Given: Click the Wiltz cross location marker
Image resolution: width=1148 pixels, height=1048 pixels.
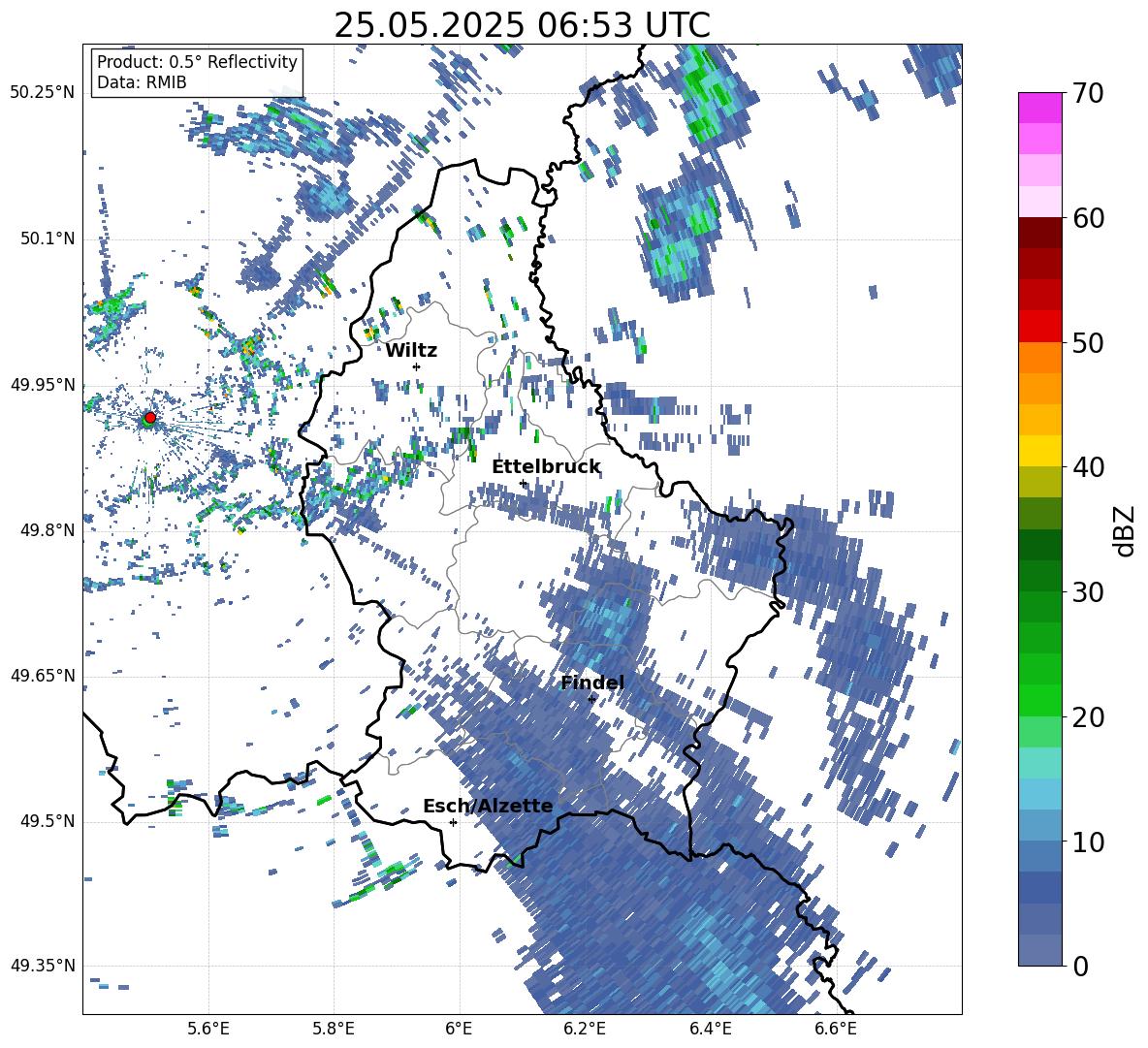Looking at the screenshot, I should [417, 366].
